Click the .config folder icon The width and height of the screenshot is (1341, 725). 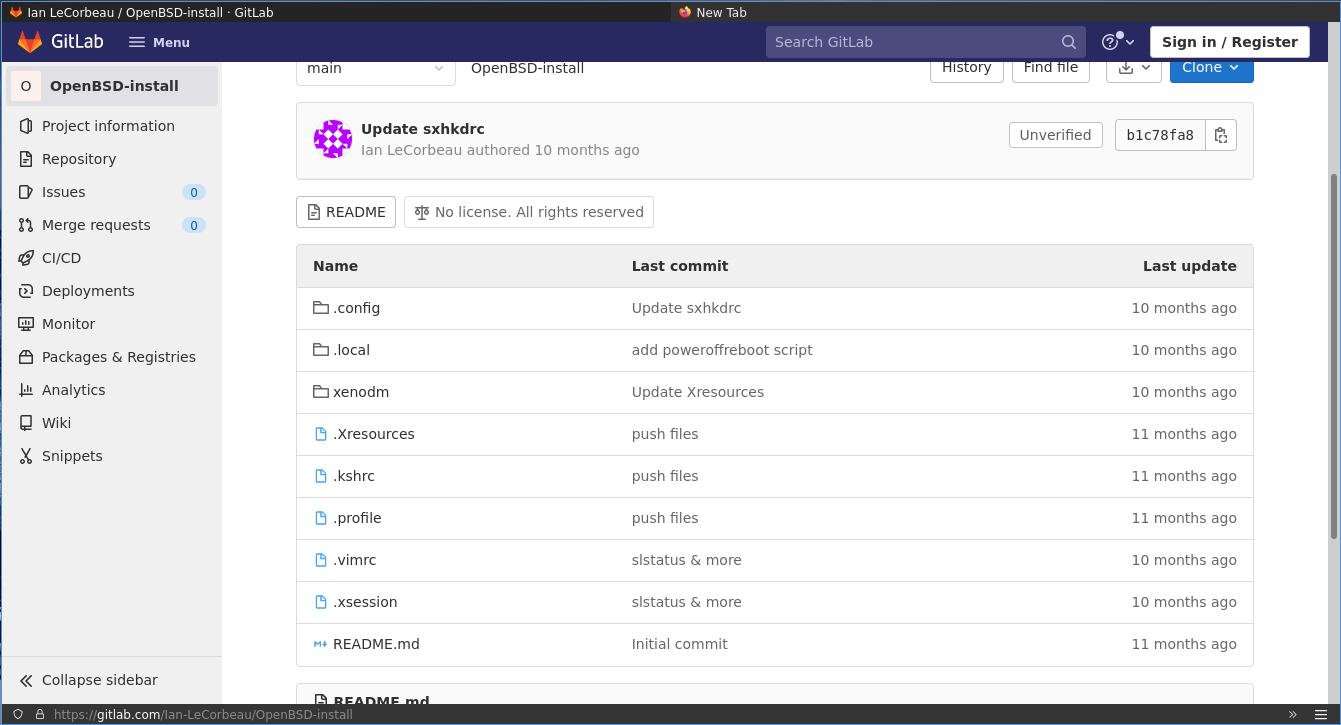coord(321,308)
